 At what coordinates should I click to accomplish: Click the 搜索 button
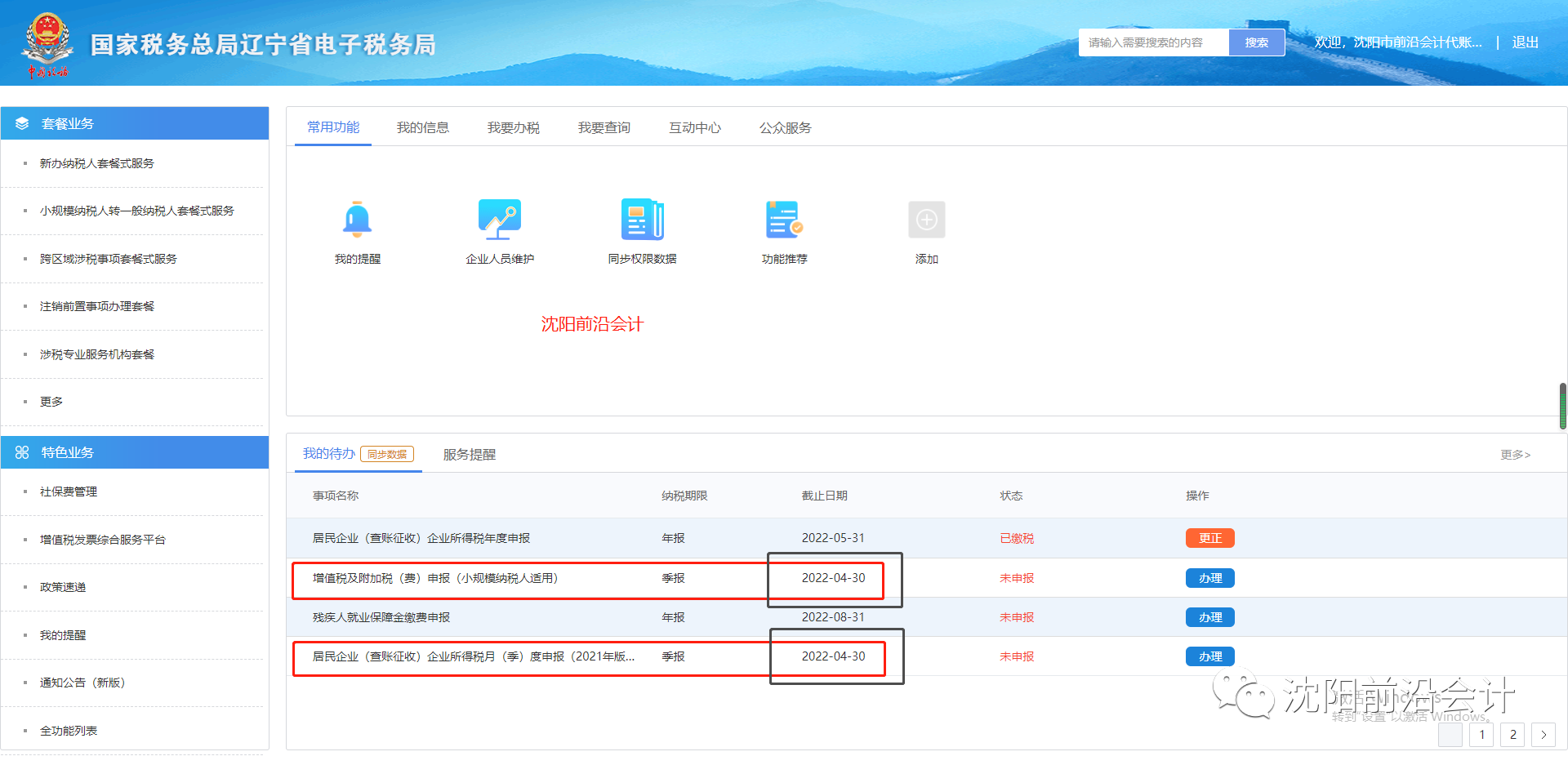point(1257,42)
